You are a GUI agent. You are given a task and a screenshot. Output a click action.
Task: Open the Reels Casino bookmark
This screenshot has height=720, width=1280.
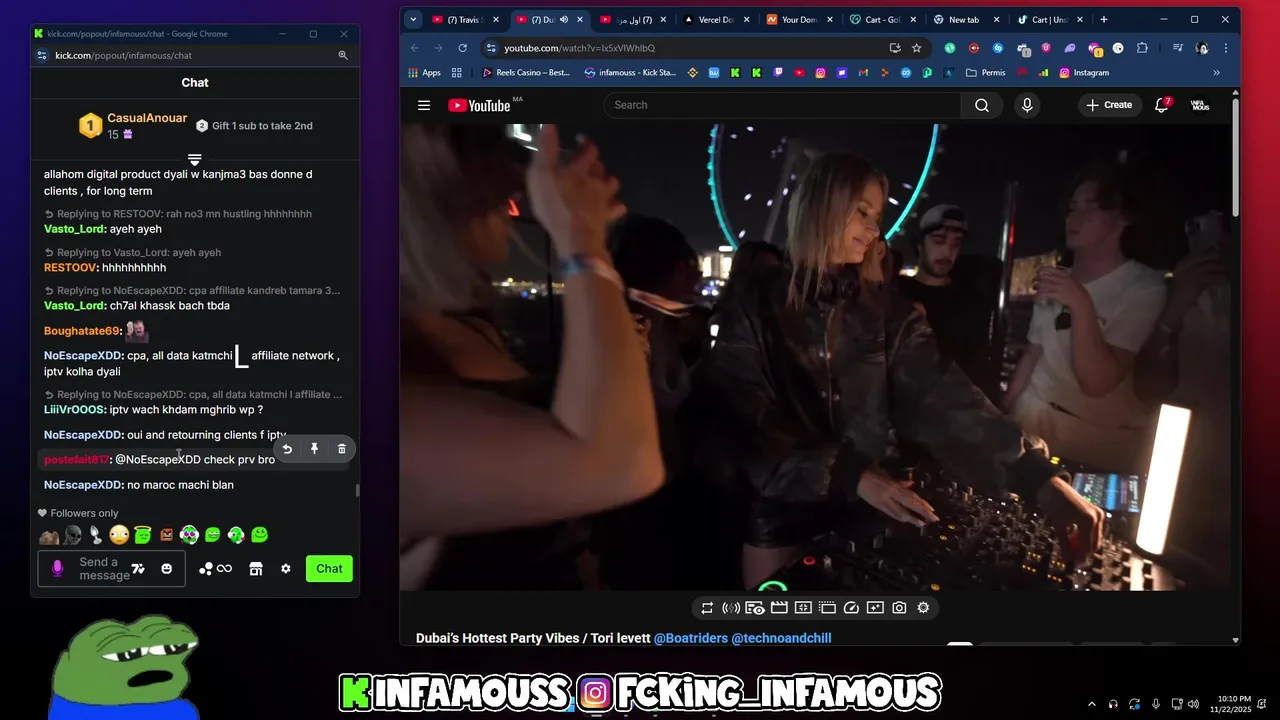click(x=526, y=73)
